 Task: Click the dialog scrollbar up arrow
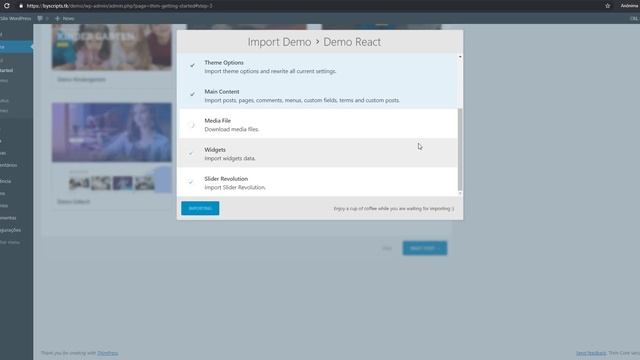pyautogui.click(x=460, y=57)
